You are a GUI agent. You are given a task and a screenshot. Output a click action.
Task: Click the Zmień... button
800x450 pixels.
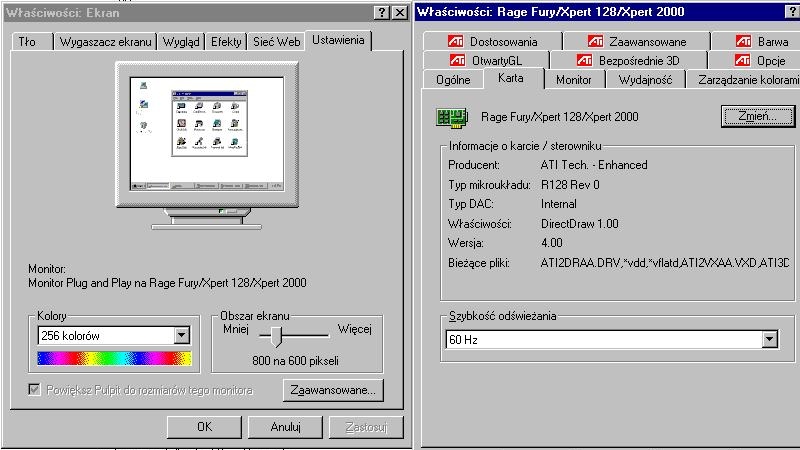758,116
